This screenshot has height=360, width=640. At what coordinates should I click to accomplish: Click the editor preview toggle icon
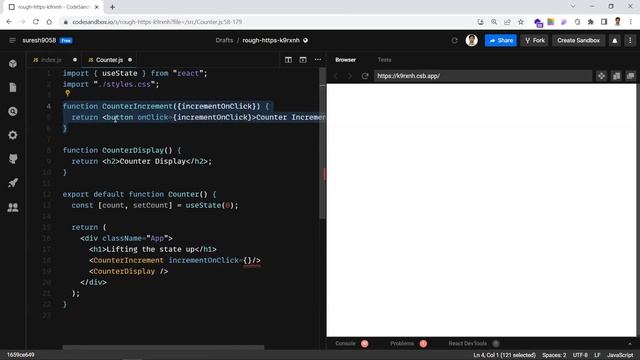pos(303,60)
